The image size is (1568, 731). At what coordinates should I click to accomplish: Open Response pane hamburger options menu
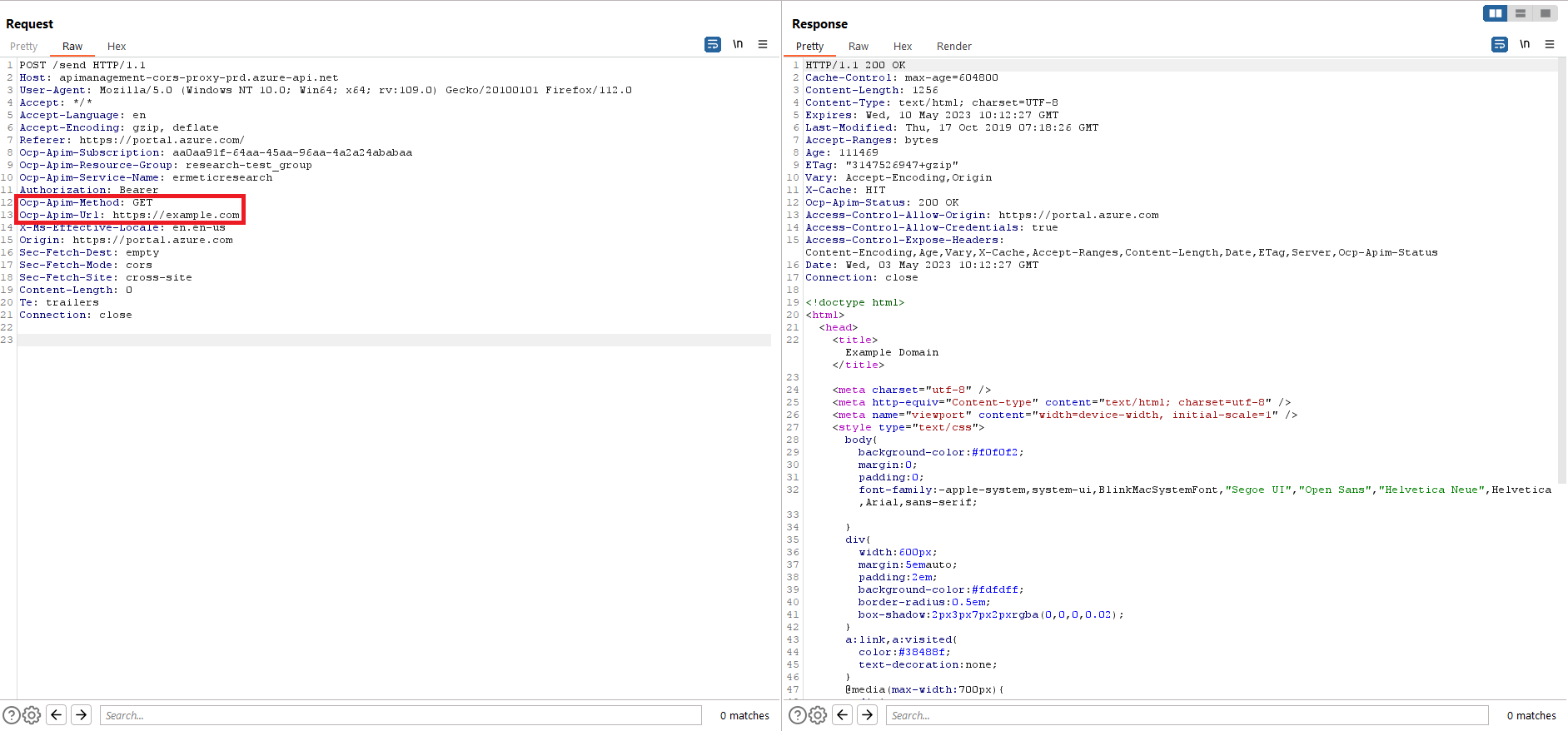click(1550, 44)
